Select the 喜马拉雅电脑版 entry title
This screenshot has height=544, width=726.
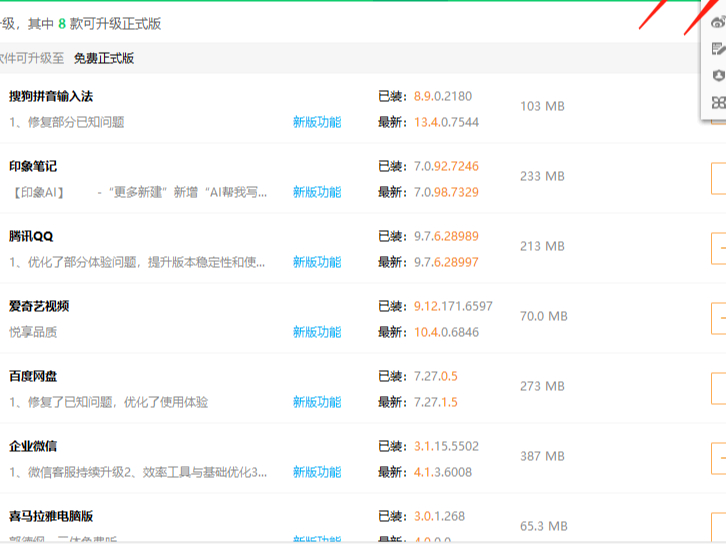click(x=51, y=516)
